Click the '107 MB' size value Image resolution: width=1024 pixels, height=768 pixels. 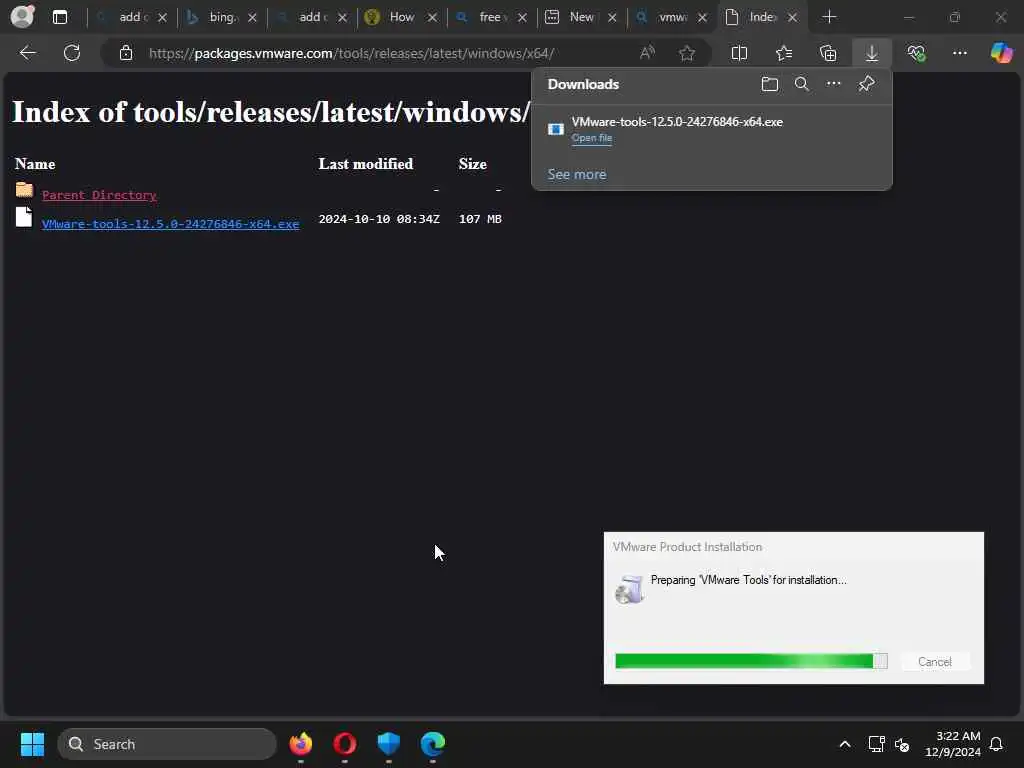pos(480,219)
